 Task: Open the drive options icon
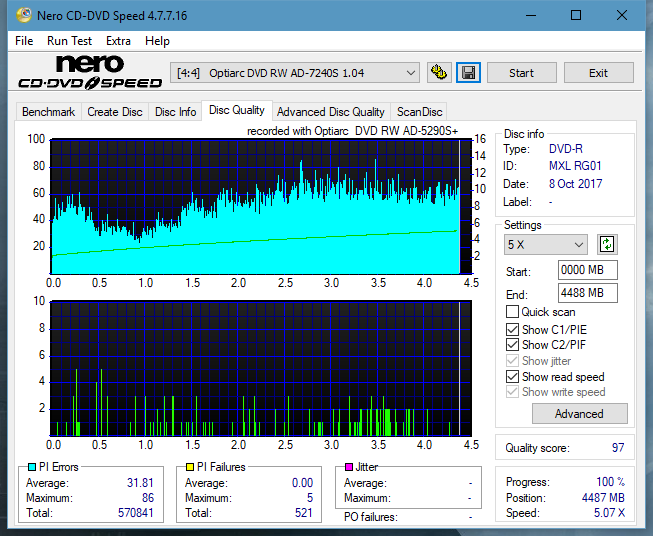coord(439,73)
